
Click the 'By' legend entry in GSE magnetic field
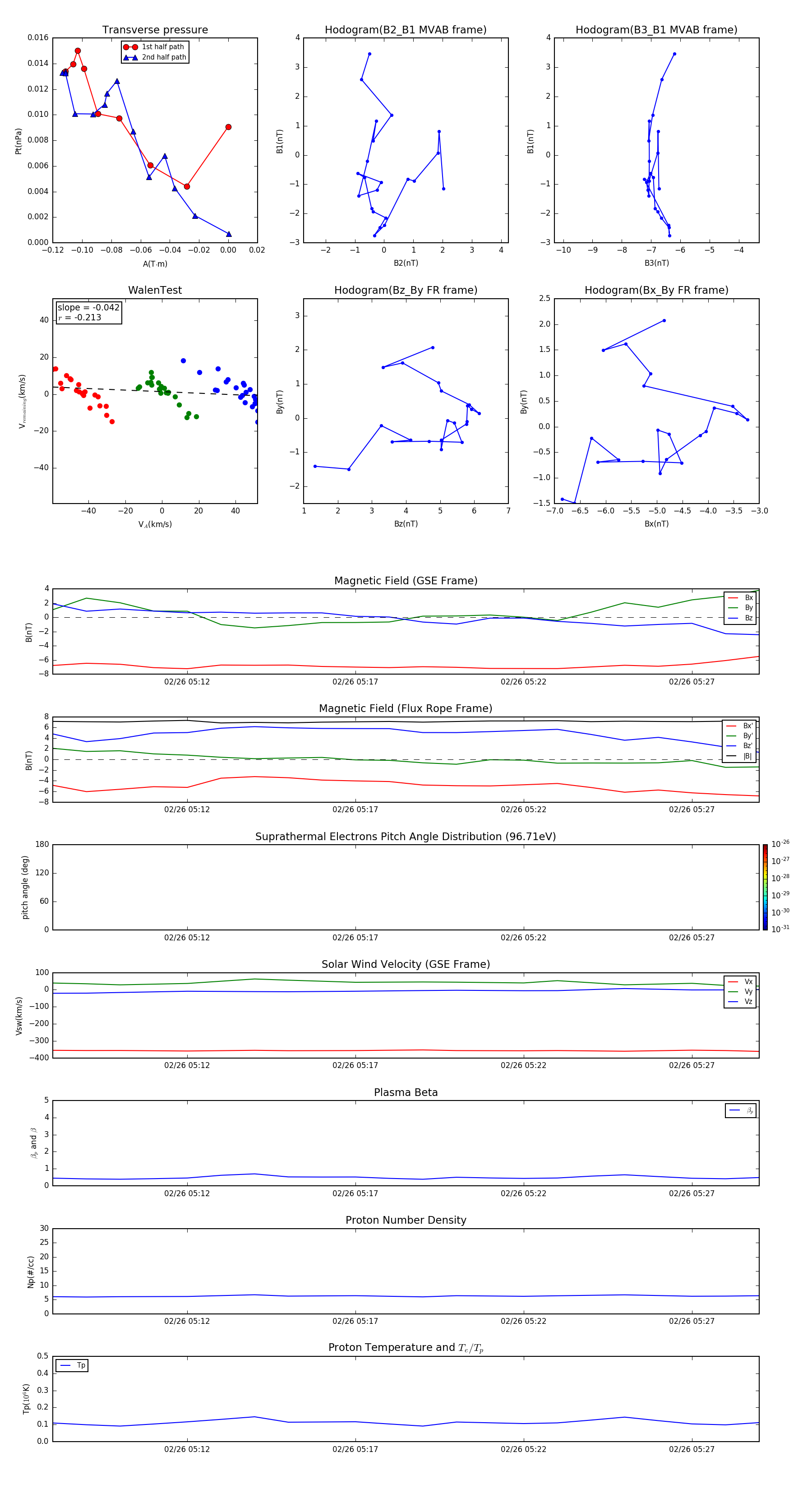[741, 607]
